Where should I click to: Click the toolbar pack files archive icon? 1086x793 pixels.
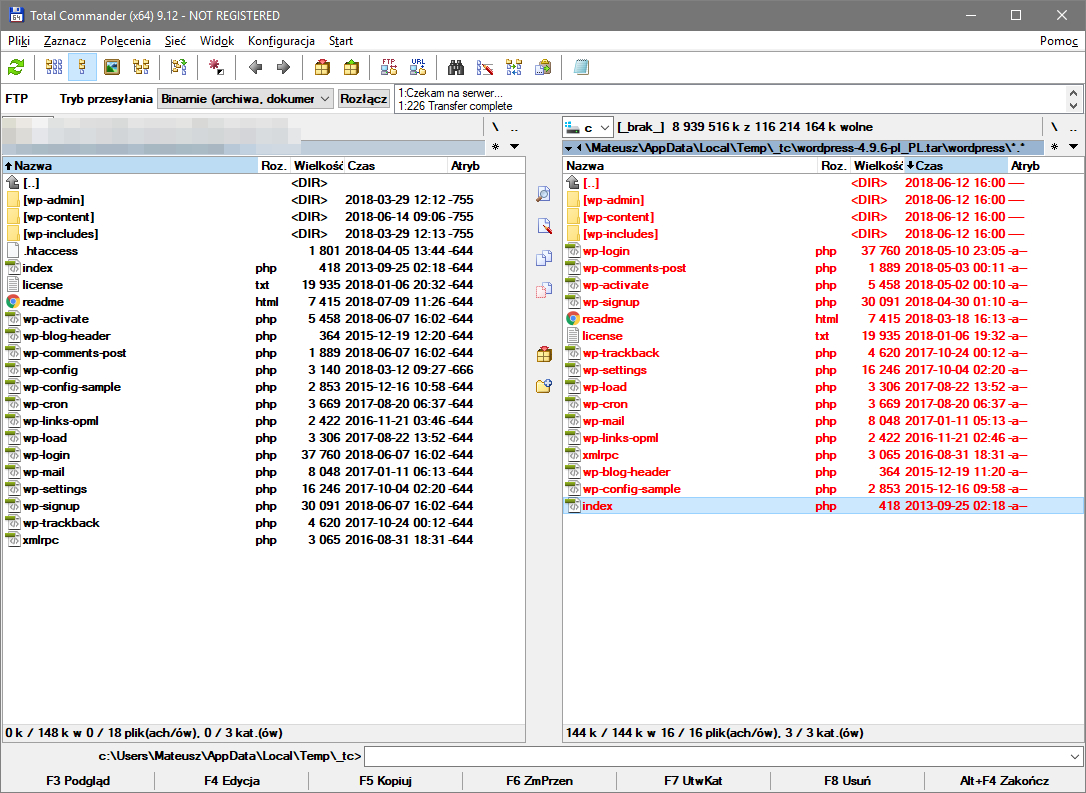coord(322,67)
